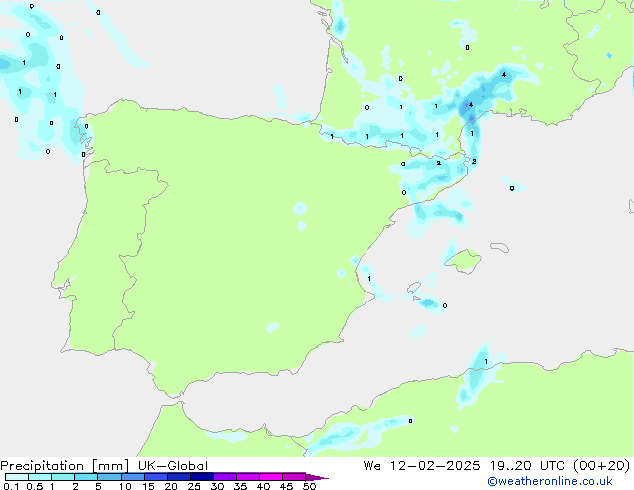Viewport: 634px width, 490px height.
Task: Click the '19..20 UTC' time text
Action: [527, 466]
